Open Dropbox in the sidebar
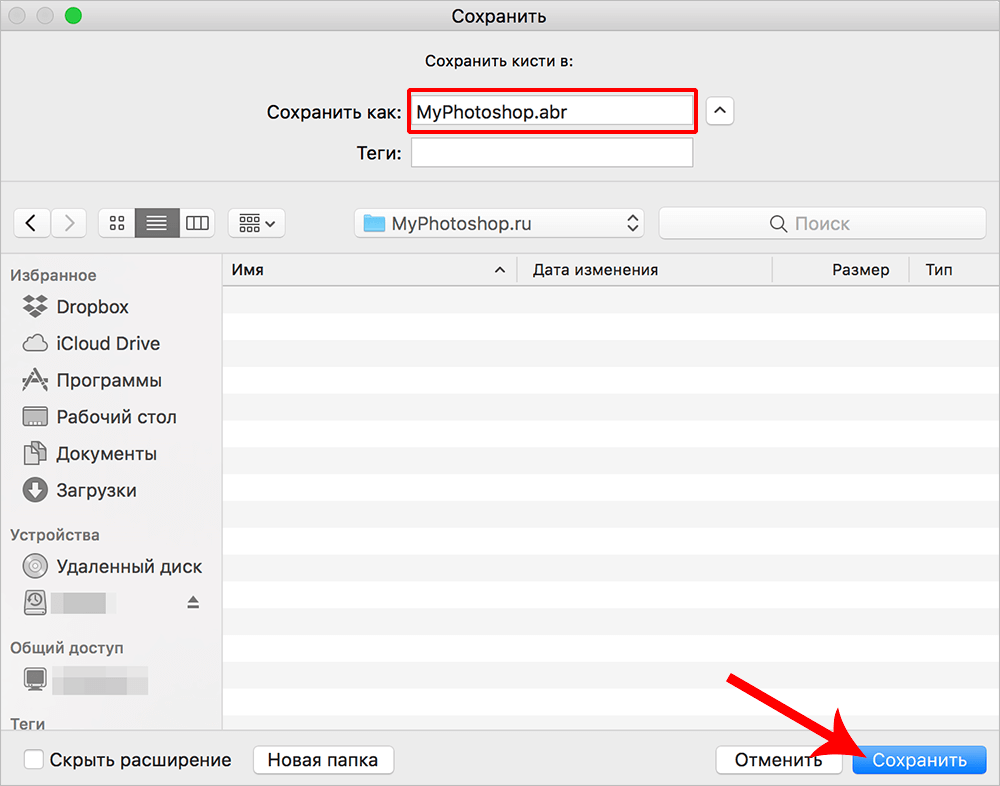The image size is (1000, 786). 92,307
